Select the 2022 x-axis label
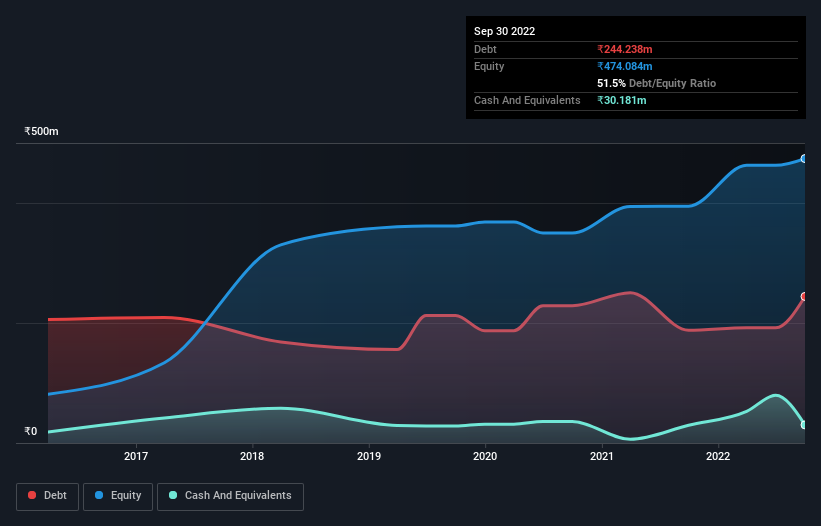The image size is (821, 526). [718, 456]
